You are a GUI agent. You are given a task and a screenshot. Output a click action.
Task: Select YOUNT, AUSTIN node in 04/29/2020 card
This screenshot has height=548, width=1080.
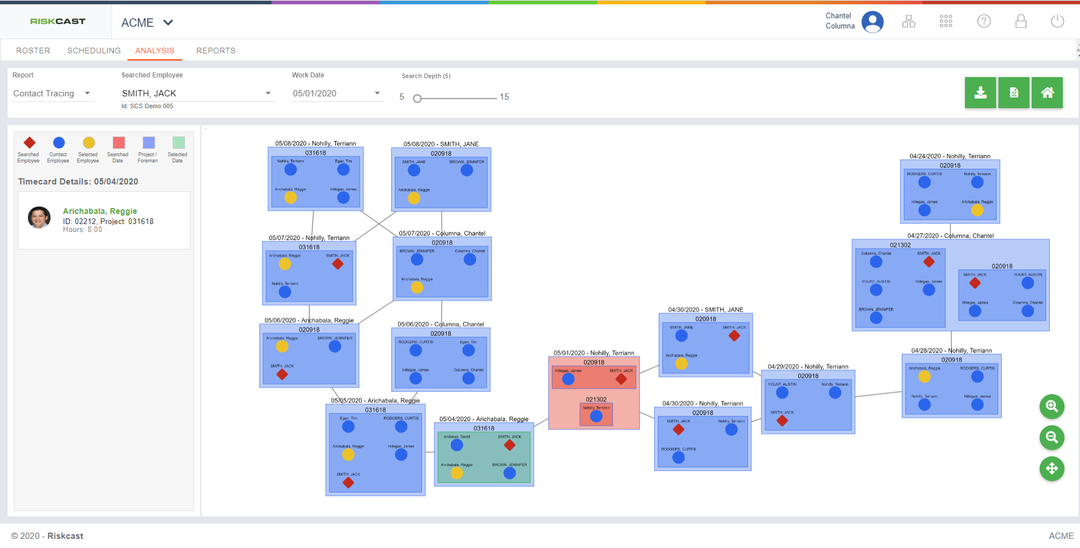[782, 392]
